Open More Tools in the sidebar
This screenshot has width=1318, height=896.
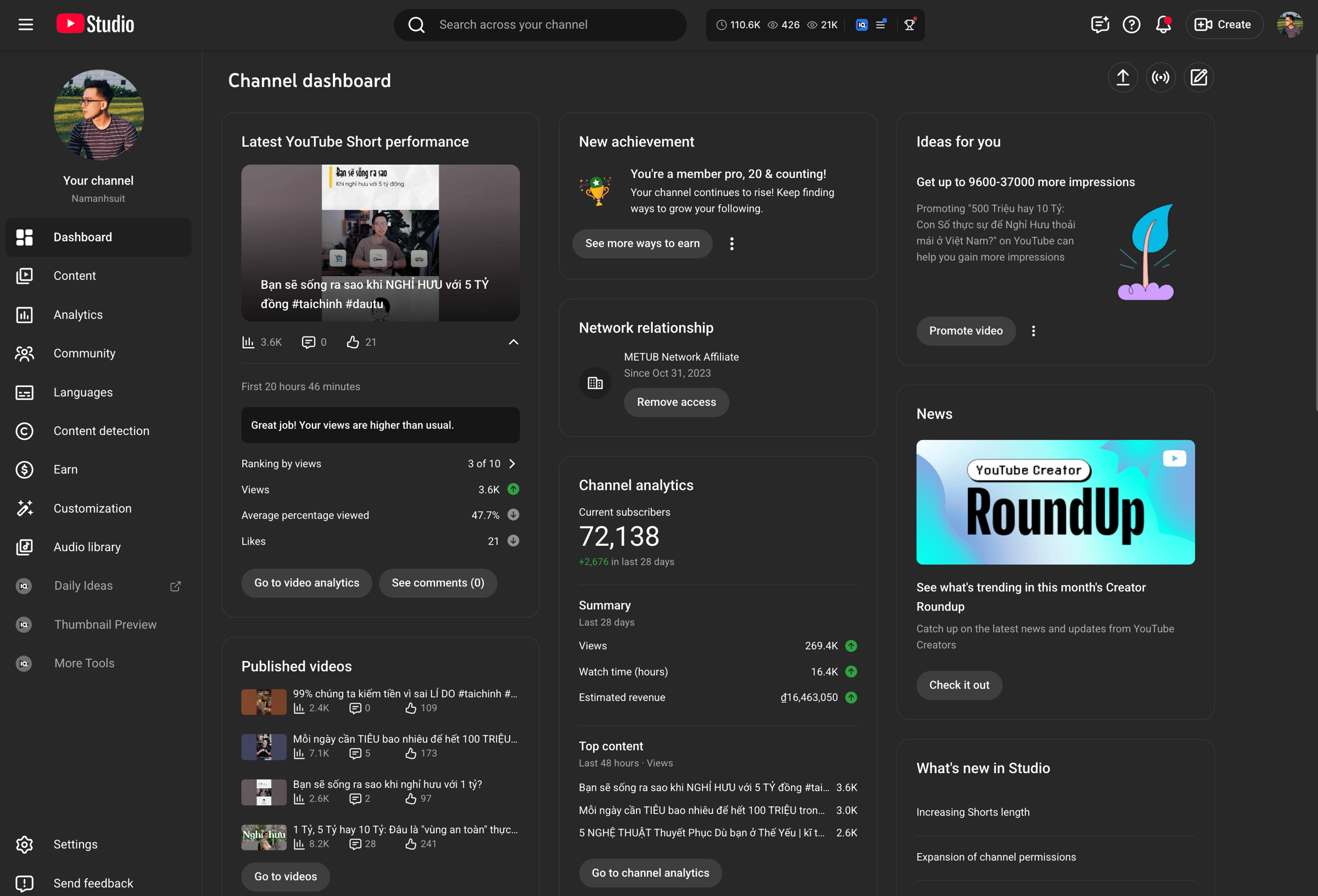pyautogui.click(x=99, y=664)
